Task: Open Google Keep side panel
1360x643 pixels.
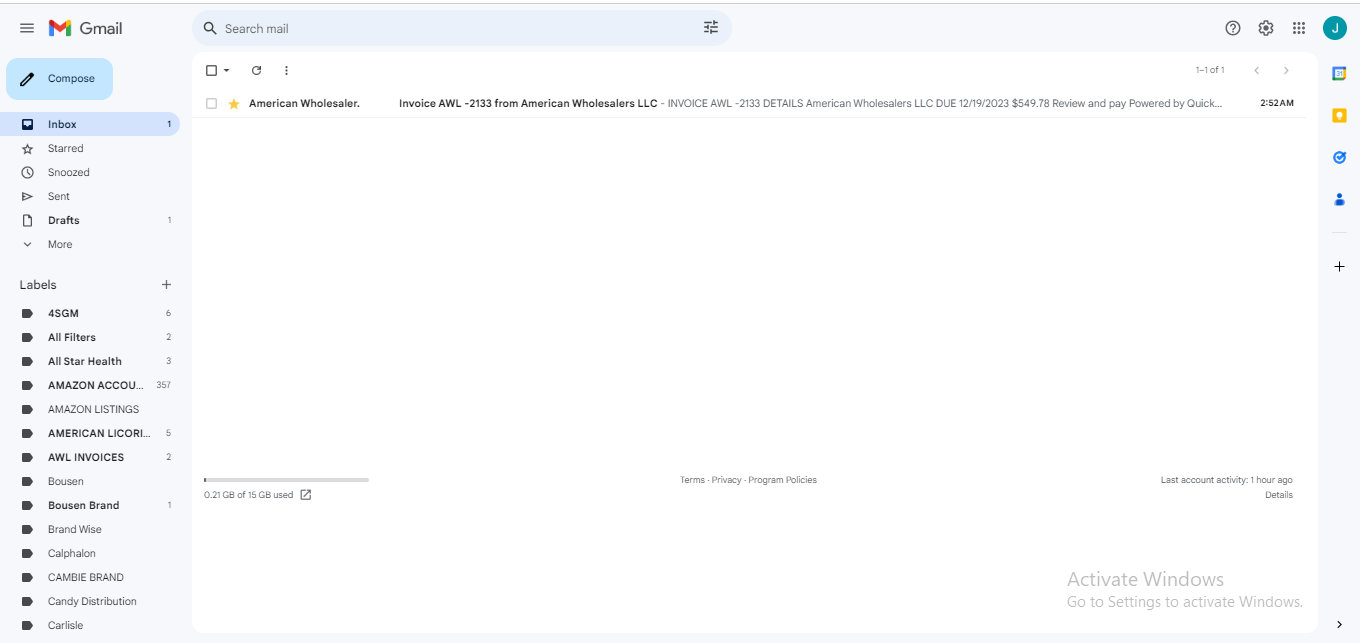Action: tap(1339, 115)
